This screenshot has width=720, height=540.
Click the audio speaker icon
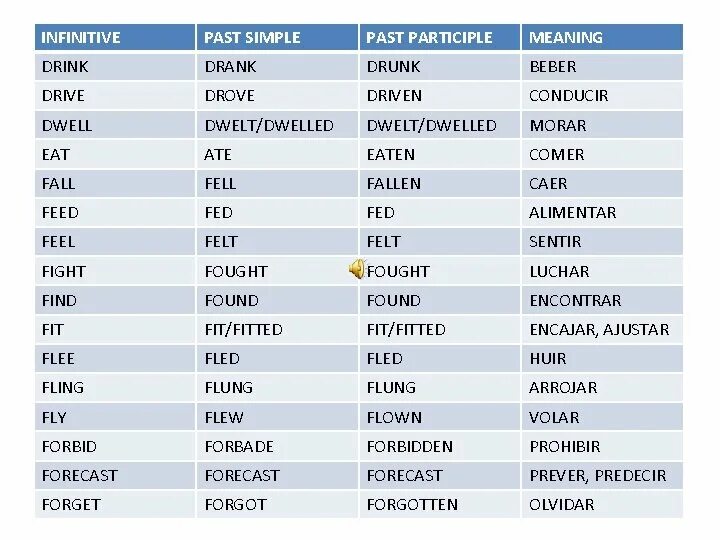[357, 270]
